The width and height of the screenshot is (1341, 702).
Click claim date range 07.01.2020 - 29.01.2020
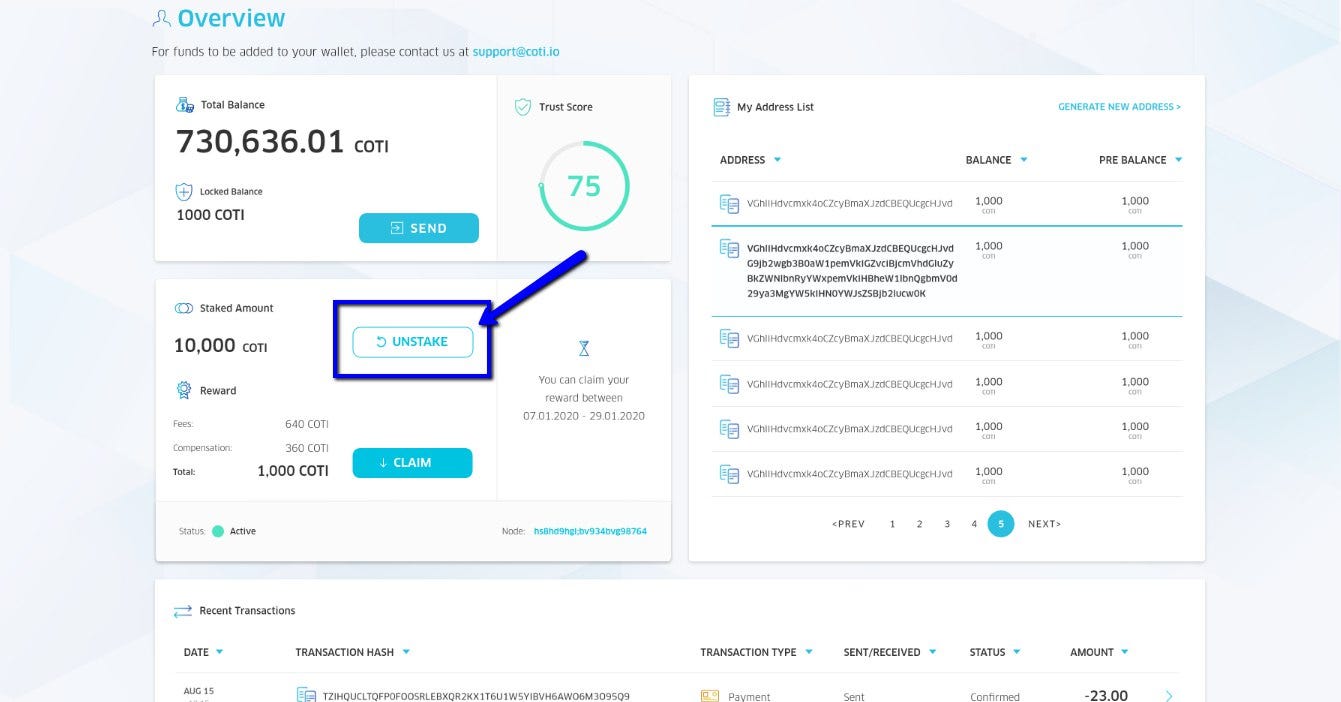[584, 416]
